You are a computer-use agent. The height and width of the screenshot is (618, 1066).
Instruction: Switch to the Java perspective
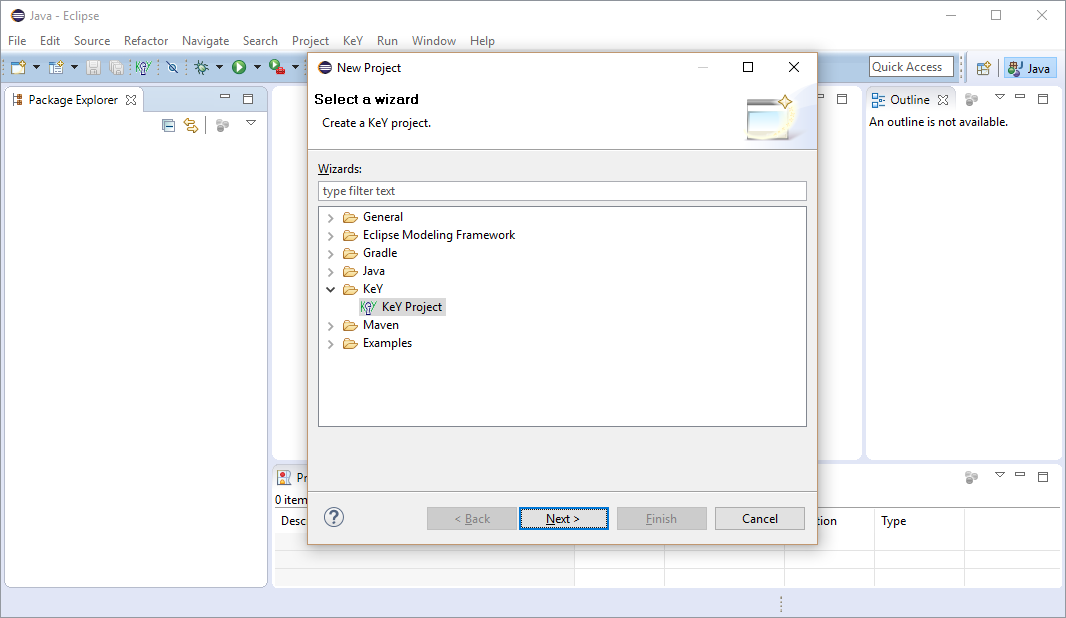pos(1030,68)
